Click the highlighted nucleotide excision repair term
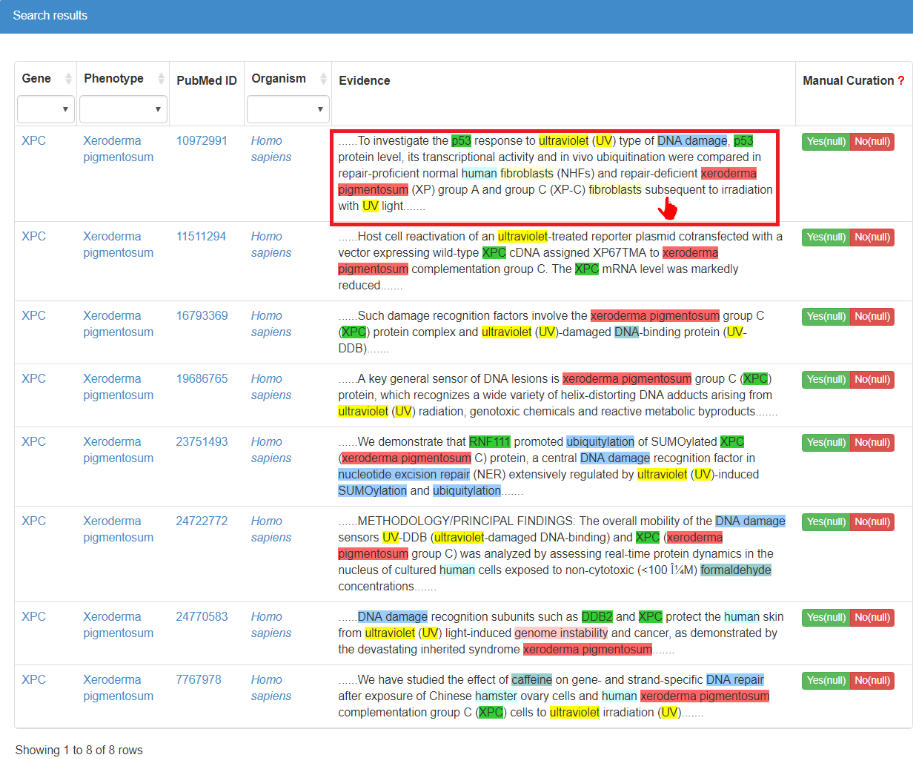Image resolution: width=913 pixels, height=759 pixels. point(404,474)
